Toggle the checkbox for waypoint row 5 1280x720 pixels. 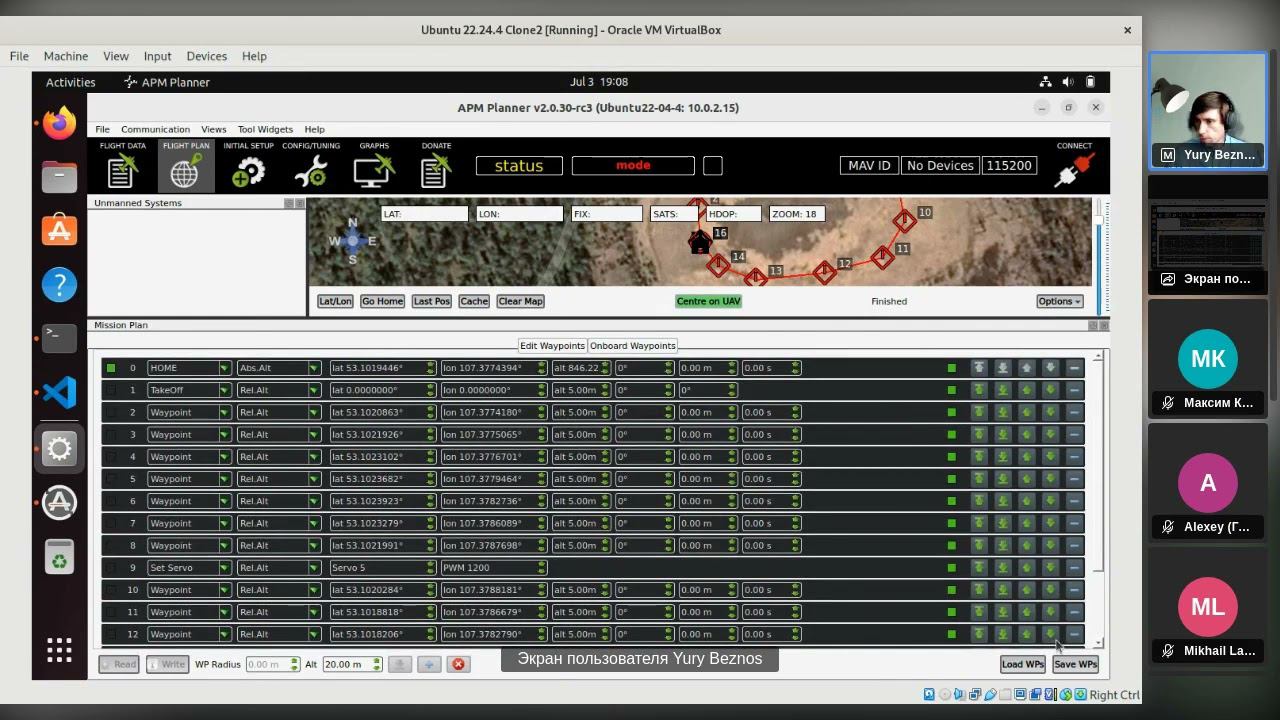(111, 479)
